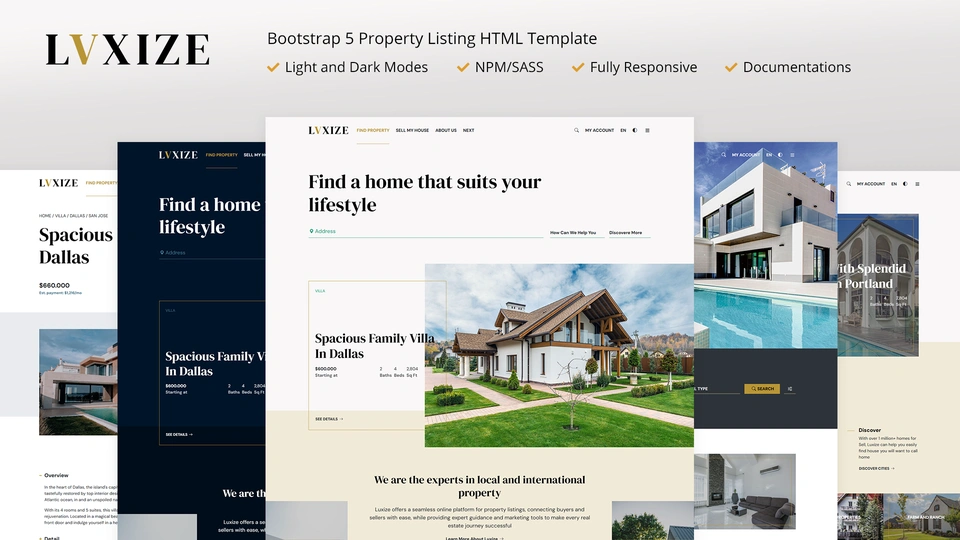The height and width of the screenshot is (540, 960).
Task: Click the Portland mansion photo card
Action: click(878, 285)
